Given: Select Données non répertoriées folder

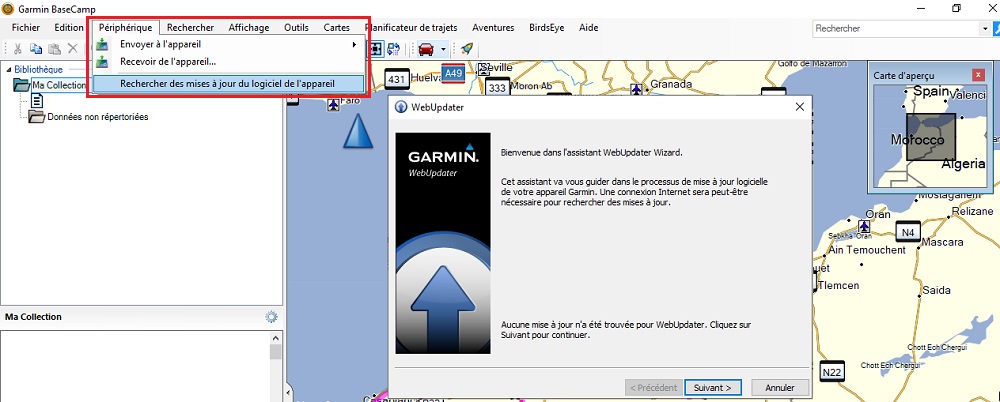Looking at the screenshot, I should [98, 117].
